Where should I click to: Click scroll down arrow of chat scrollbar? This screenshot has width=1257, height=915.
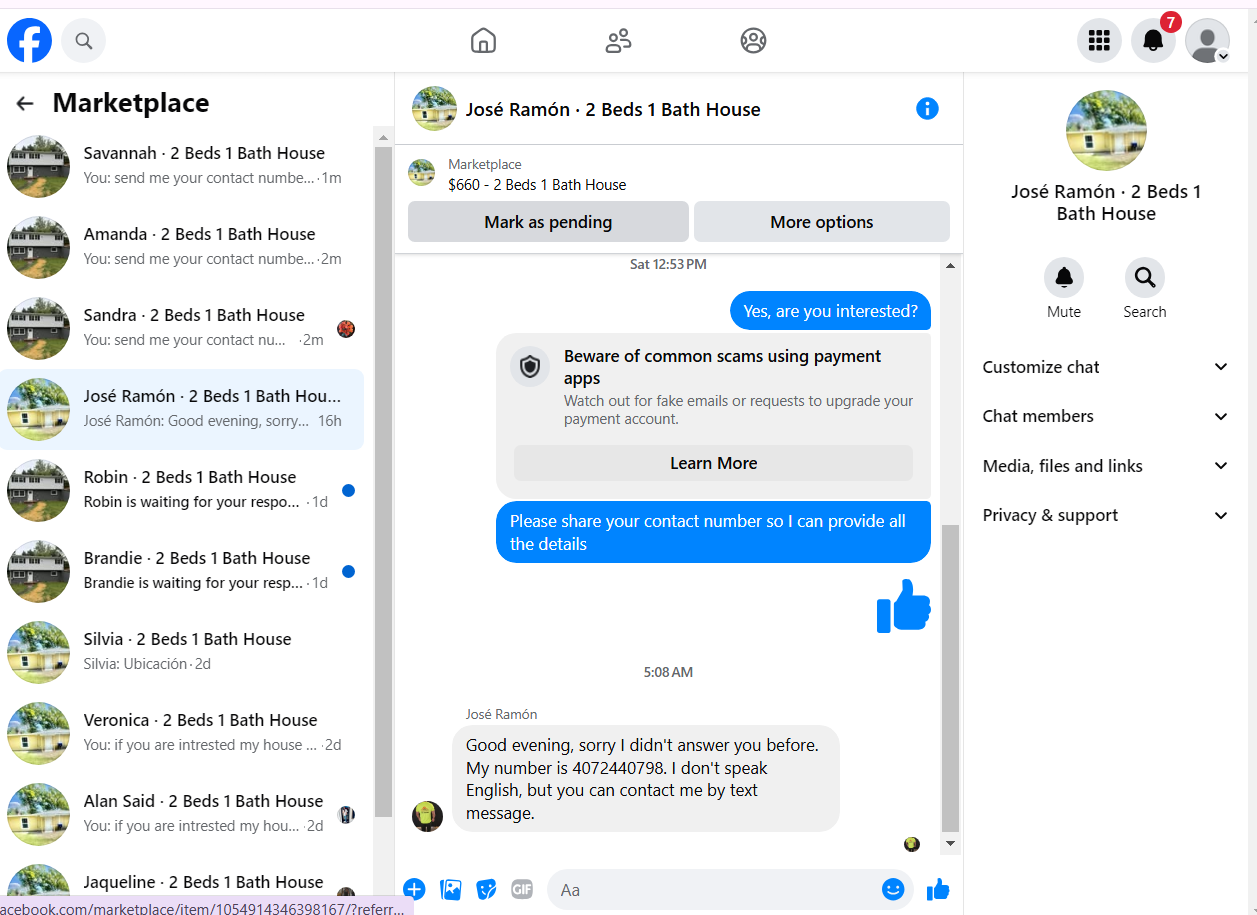pyautogui.click(x=950, y=845)
